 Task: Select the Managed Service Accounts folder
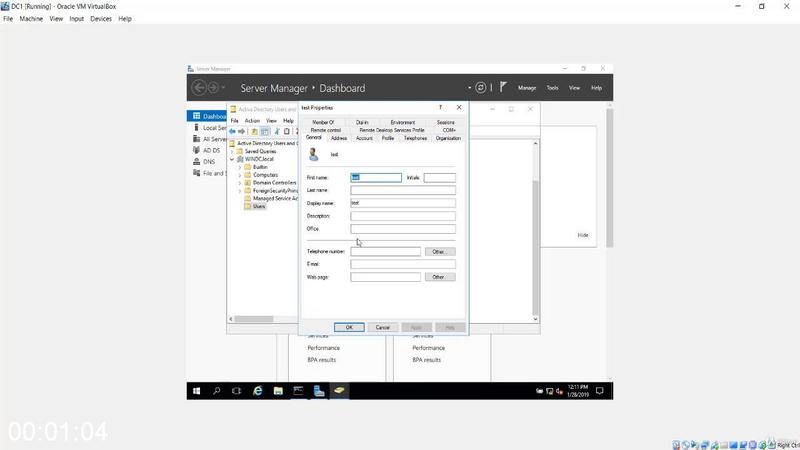coord(271,198)
